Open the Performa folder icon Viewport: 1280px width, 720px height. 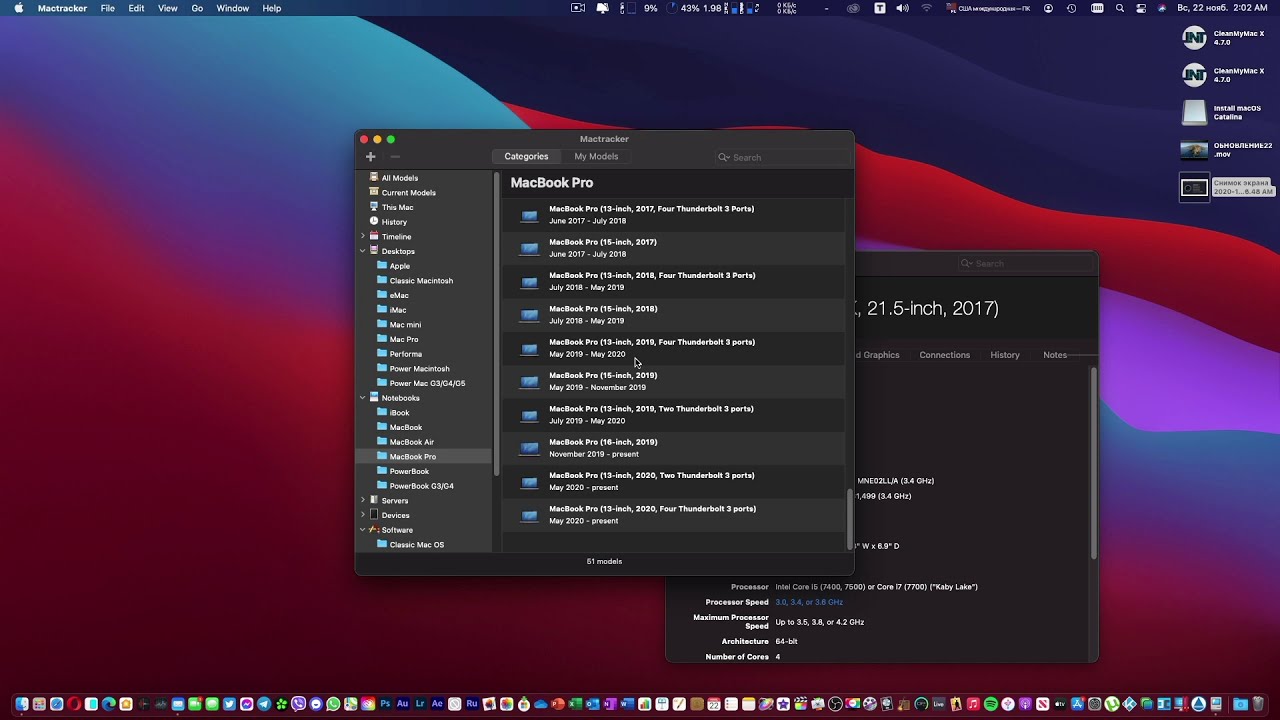pyautogui.click(x=382, y=354)
